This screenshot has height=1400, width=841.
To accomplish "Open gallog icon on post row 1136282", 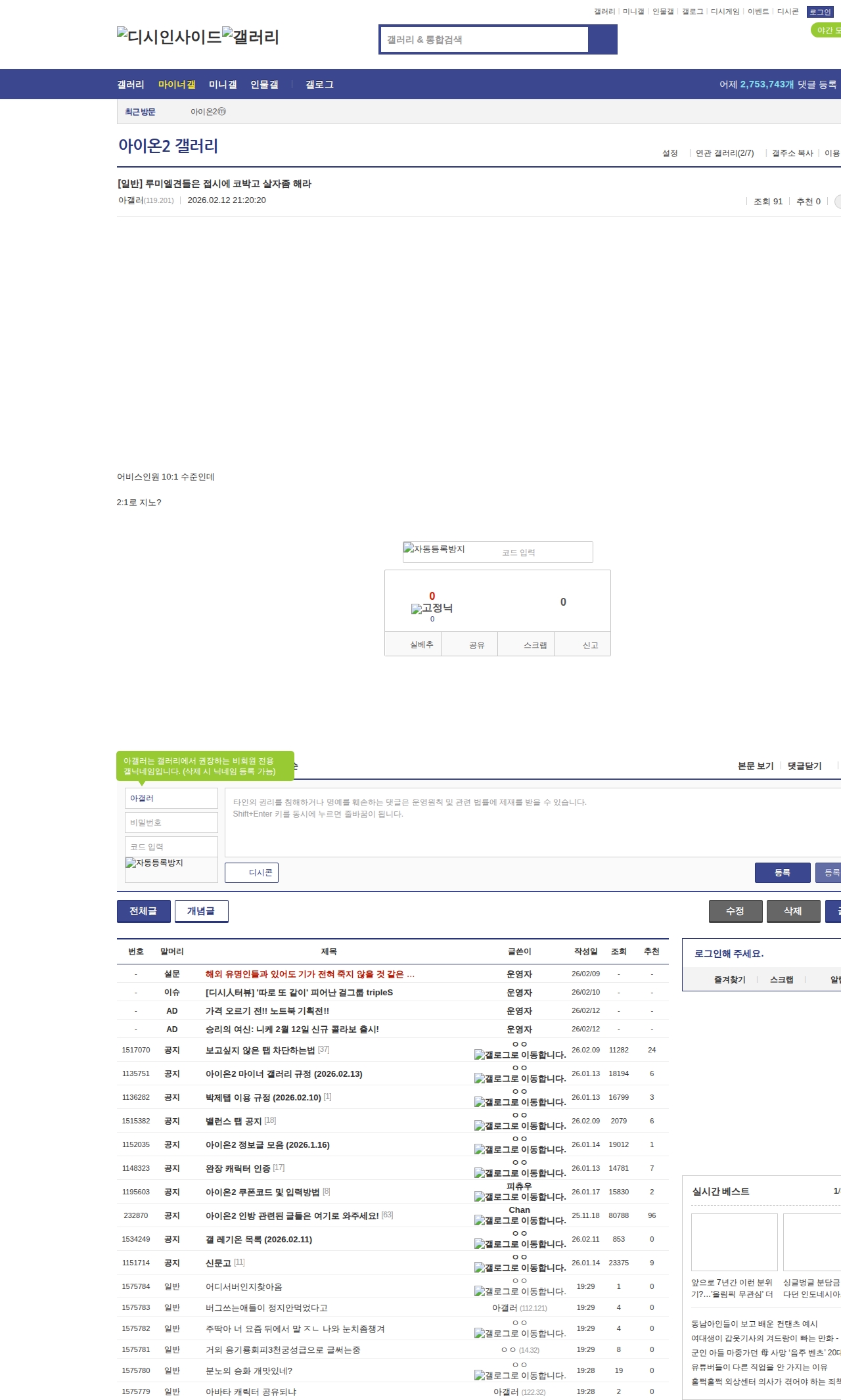I will click(x=520, y=1102).
